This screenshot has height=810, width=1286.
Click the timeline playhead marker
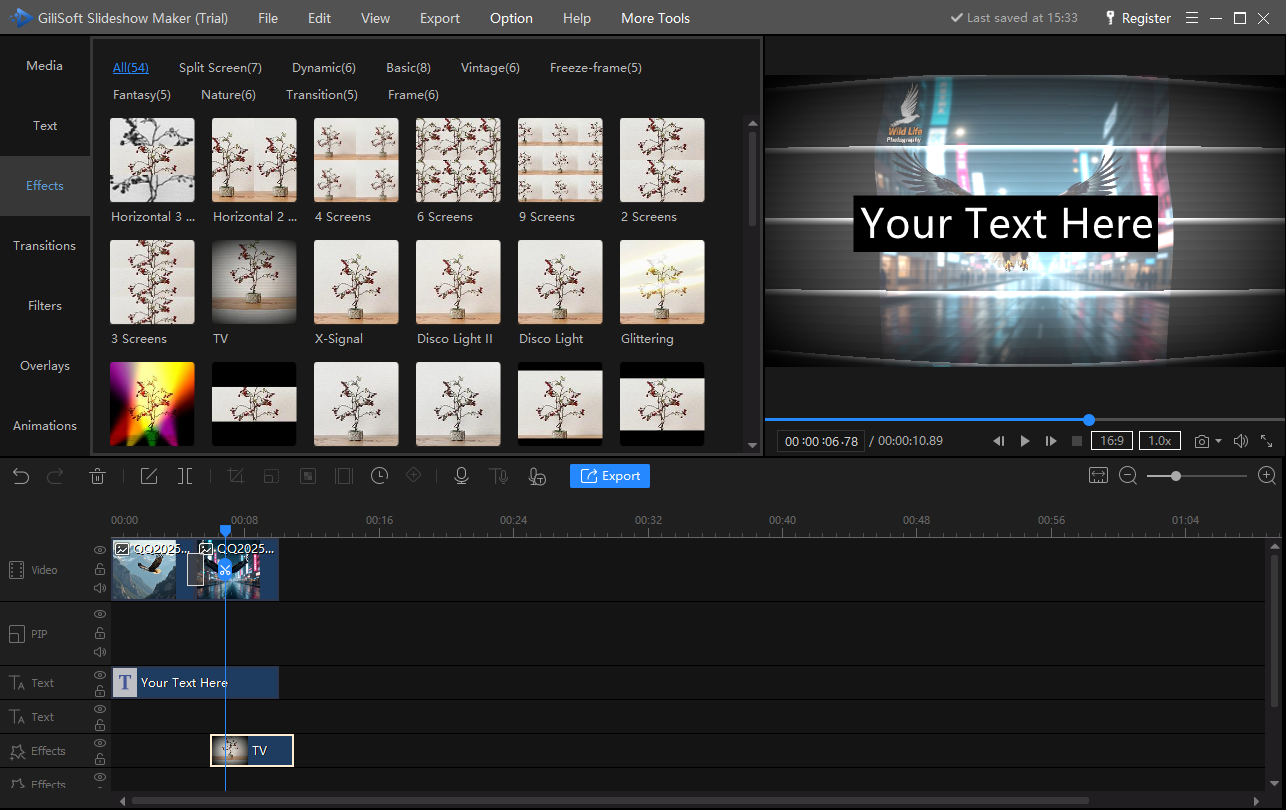[225, 531]
